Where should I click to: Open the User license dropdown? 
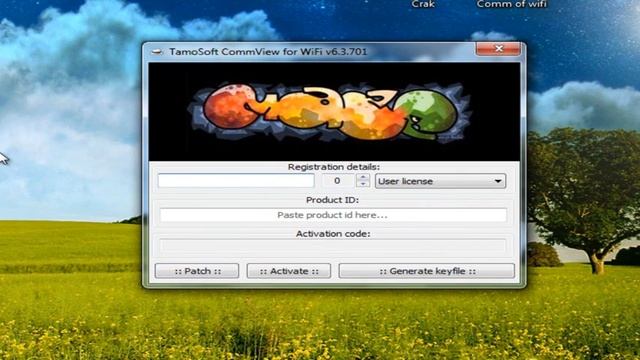[440, 181]
